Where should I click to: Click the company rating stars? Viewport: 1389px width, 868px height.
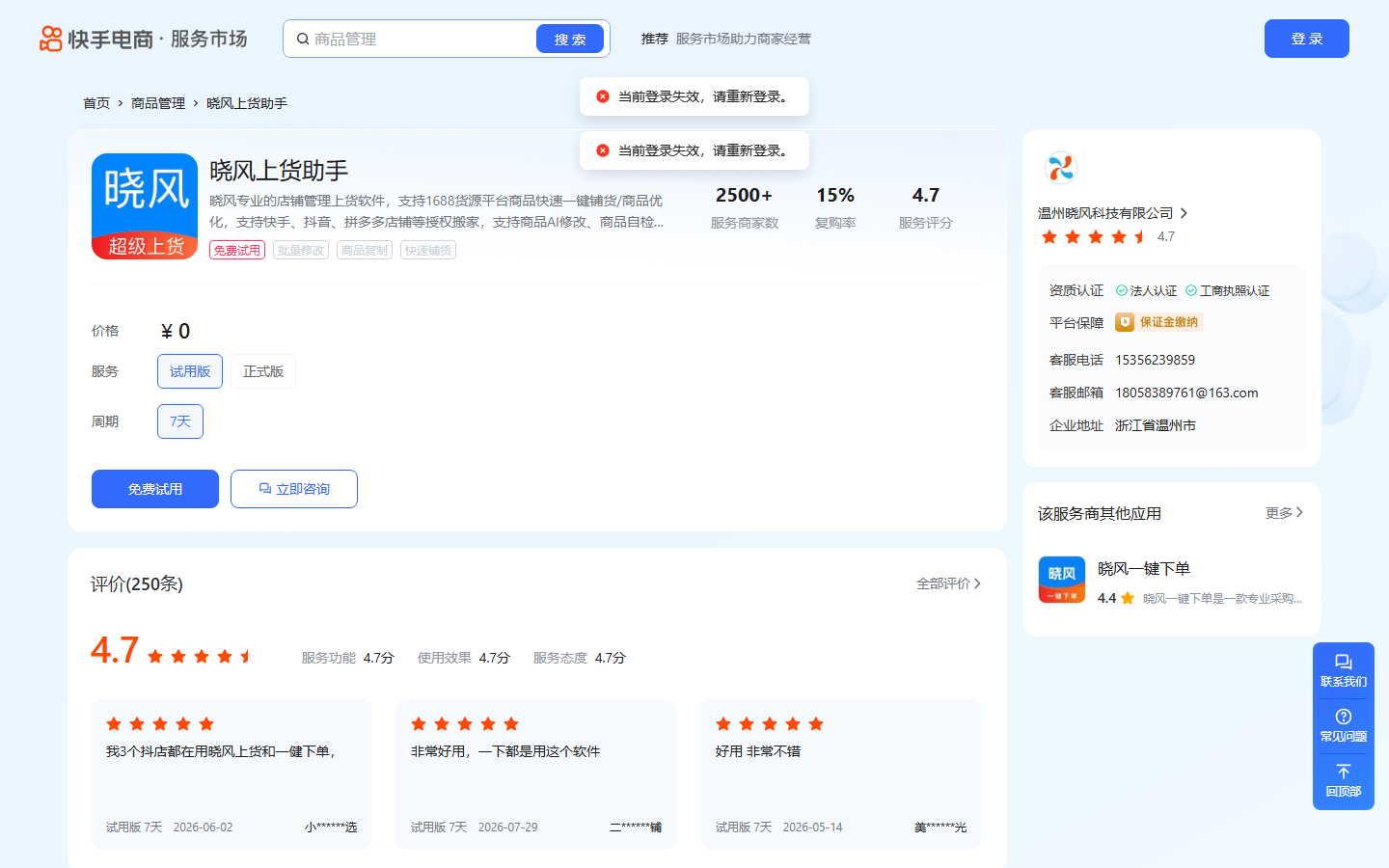[x=1094, y=236]
